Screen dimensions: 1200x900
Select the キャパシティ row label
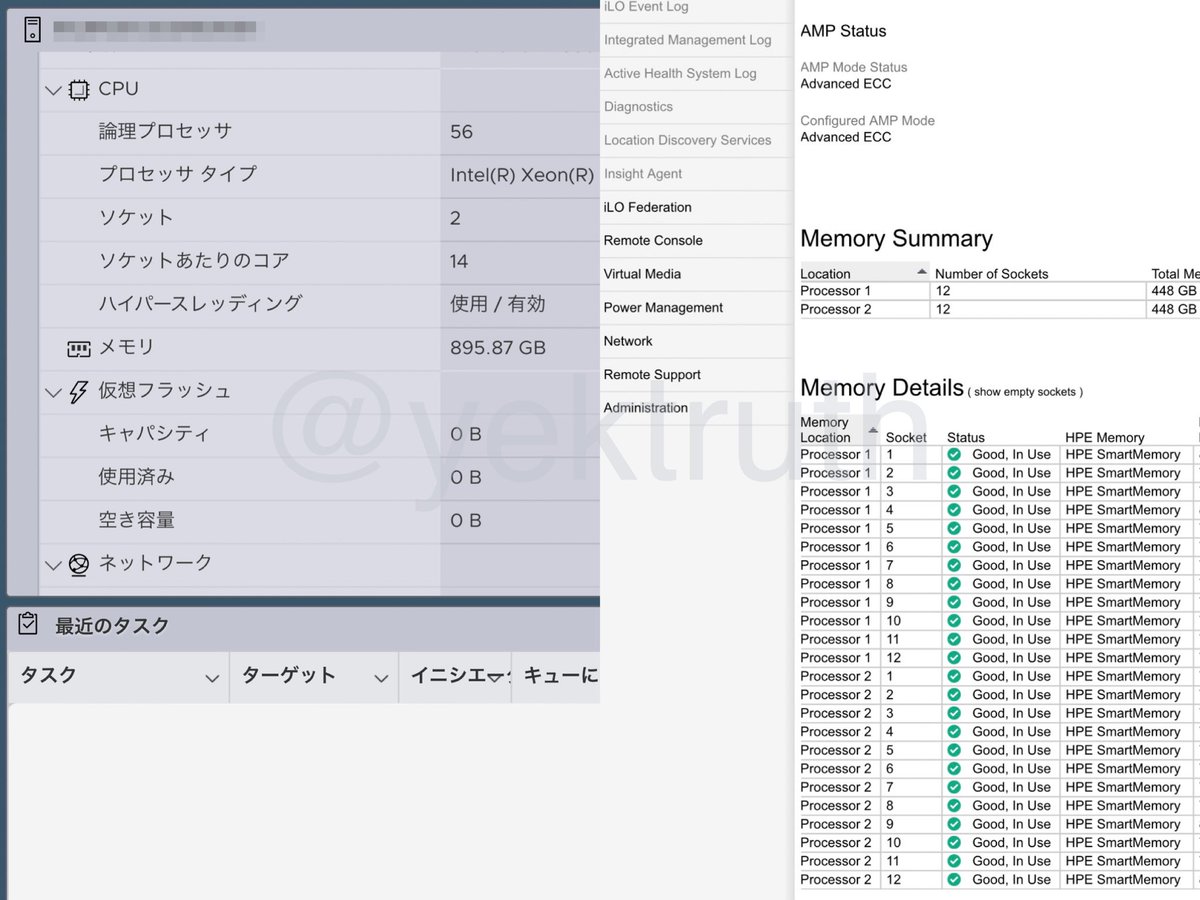(154, 434)
